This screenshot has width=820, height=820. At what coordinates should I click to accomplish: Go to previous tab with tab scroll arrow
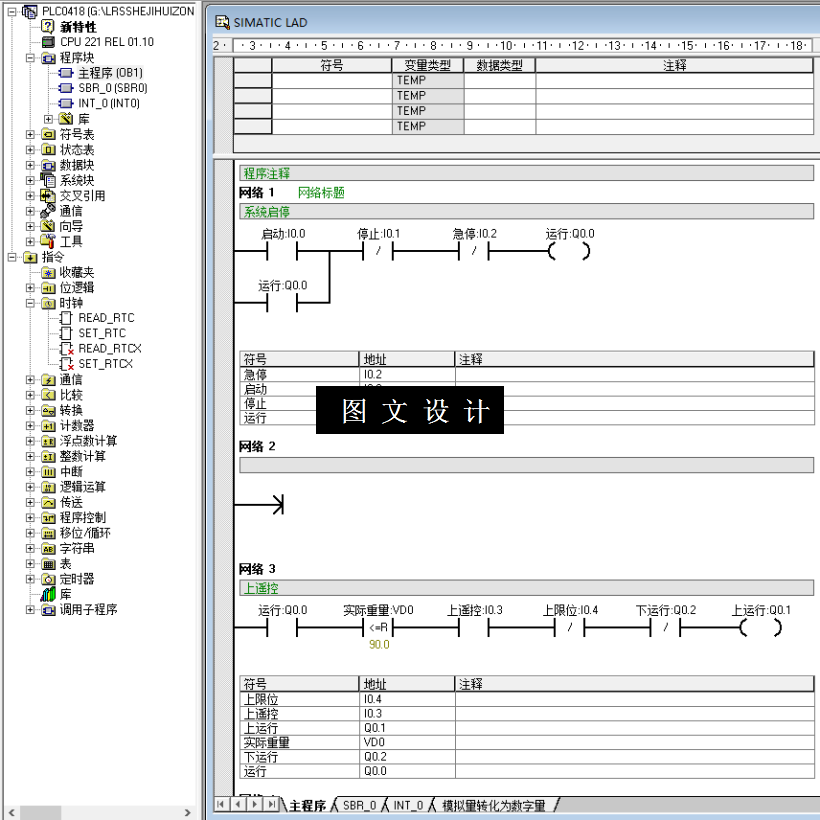point(238,804)
